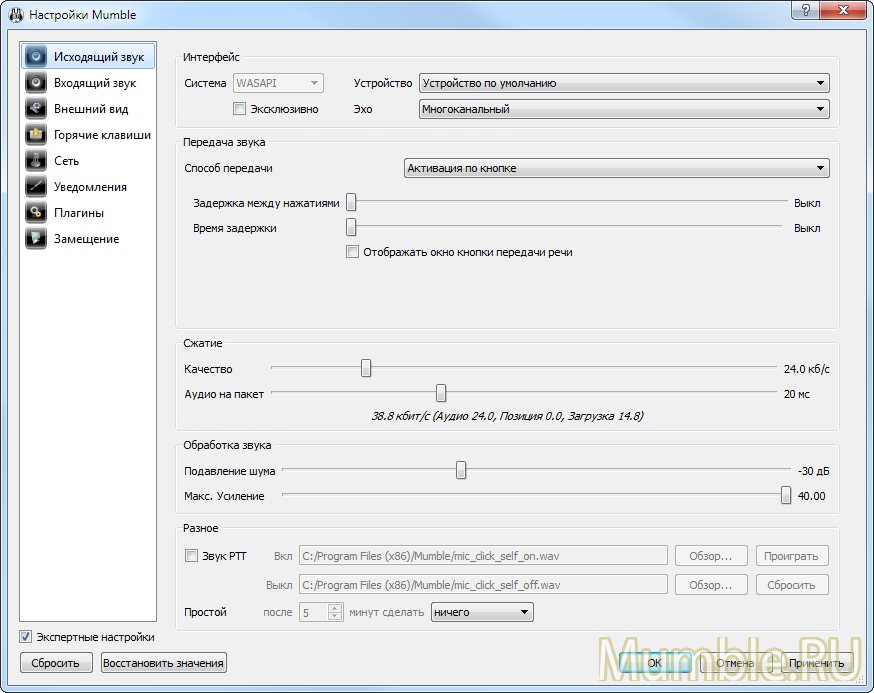The width and height of the screenshot is (874, 693).
Task: Open the Эхо Многоканальный dropdown
Action: coord(624,109)
